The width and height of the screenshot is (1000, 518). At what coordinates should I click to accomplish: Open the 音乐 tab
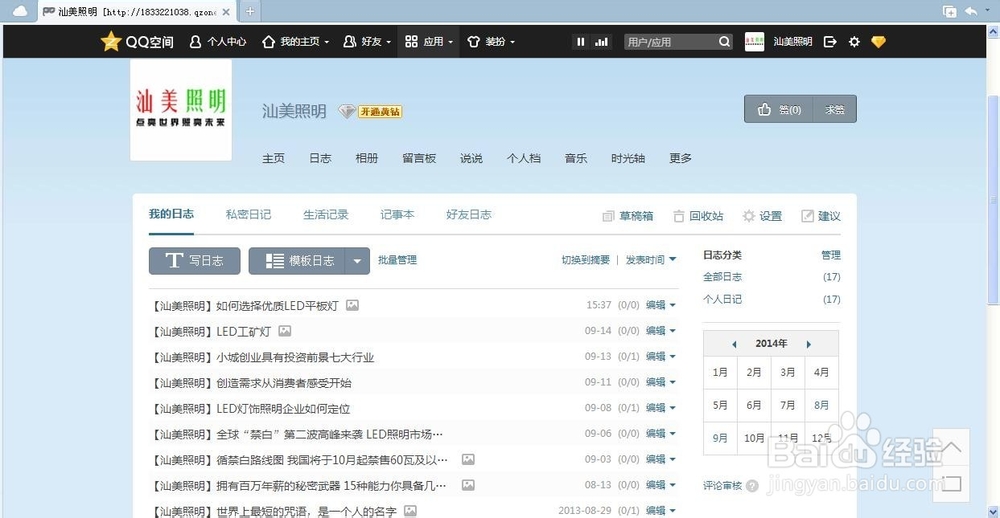click(576, 158)
